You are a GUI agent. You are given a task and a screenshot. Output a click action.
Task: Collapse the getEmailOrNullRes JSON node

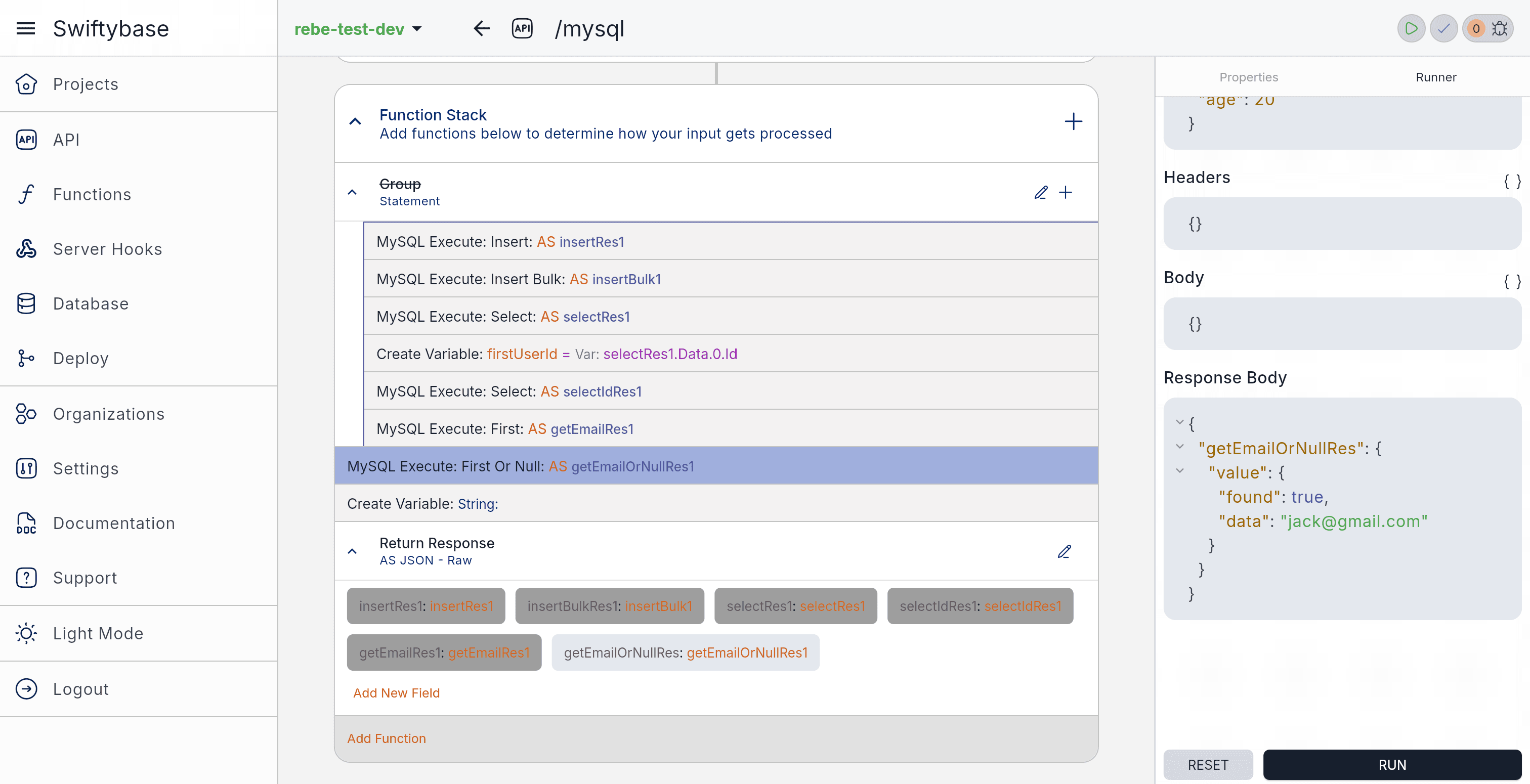tap(1179, 447)
